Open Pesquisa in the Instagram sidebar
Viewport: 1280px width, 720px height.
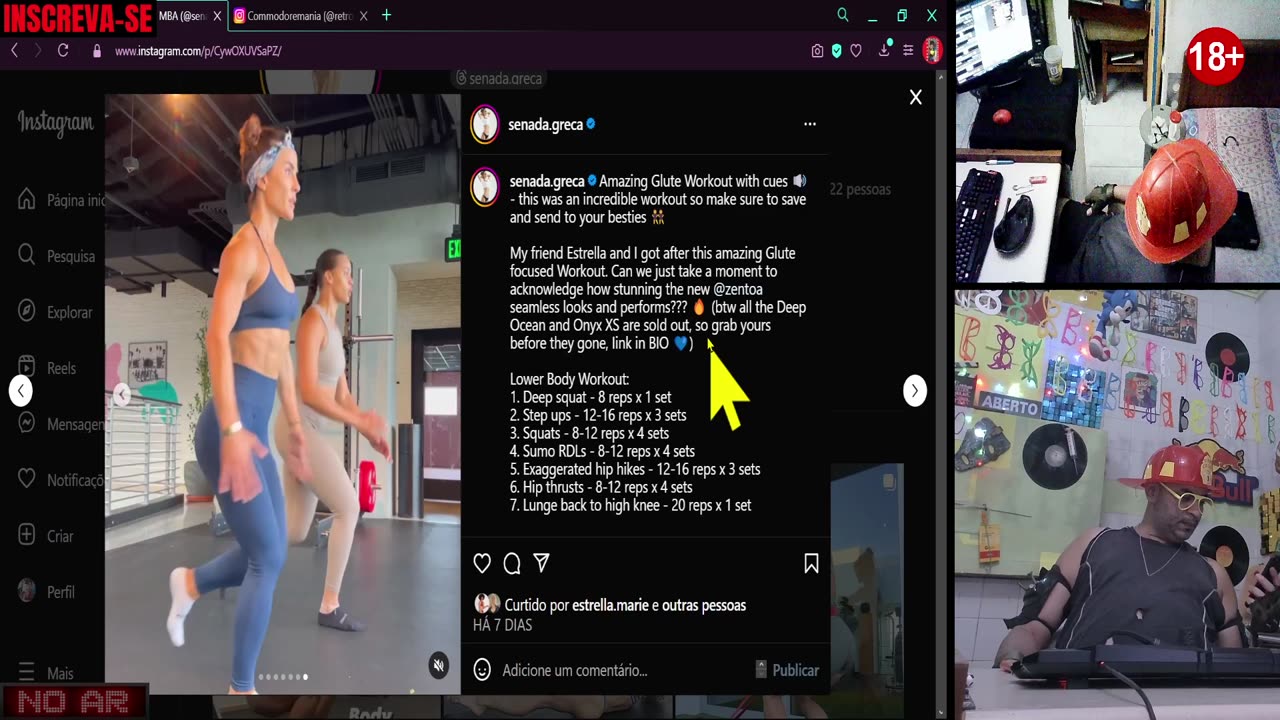(57, 256)
